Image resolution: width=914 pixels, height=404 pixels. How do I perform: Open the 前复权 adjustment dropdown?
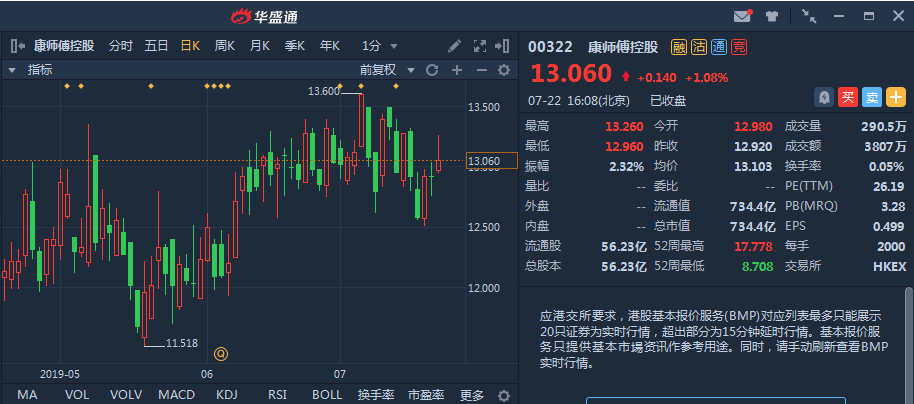(387, 70)
